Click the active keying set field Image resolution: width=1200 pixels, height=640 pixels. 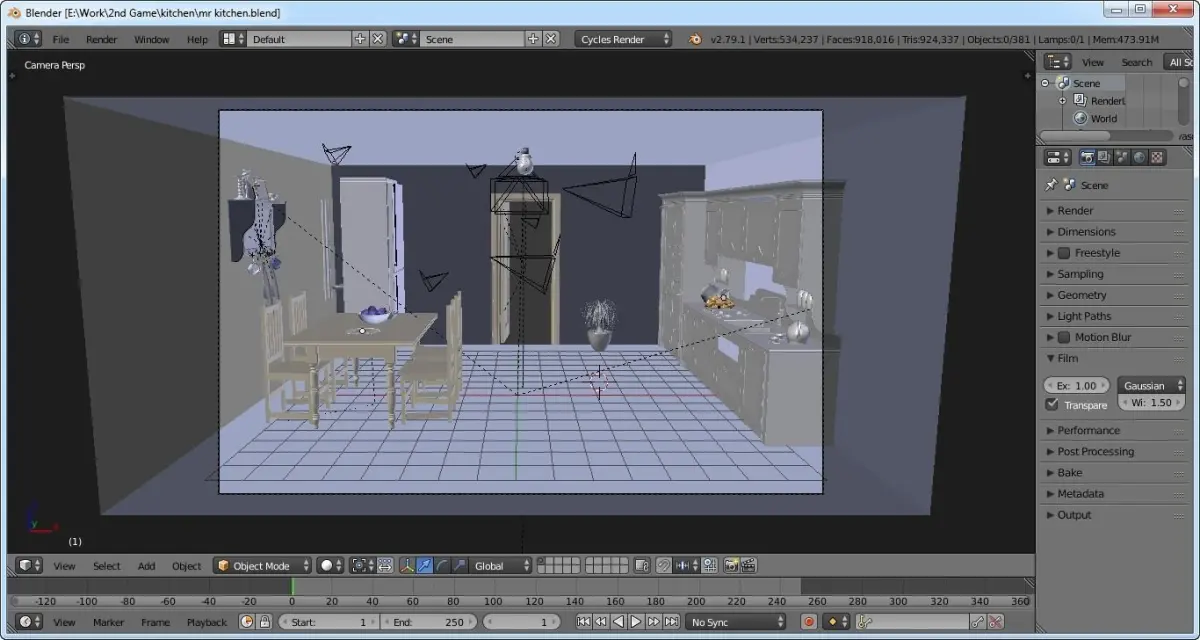point(912,622)
